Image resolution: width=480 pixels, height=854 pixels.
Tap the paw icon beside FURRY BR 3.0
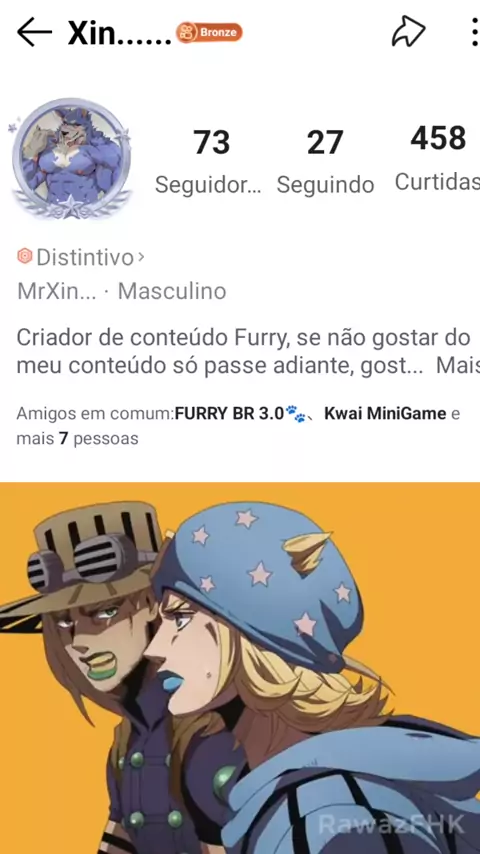(296, 414)
